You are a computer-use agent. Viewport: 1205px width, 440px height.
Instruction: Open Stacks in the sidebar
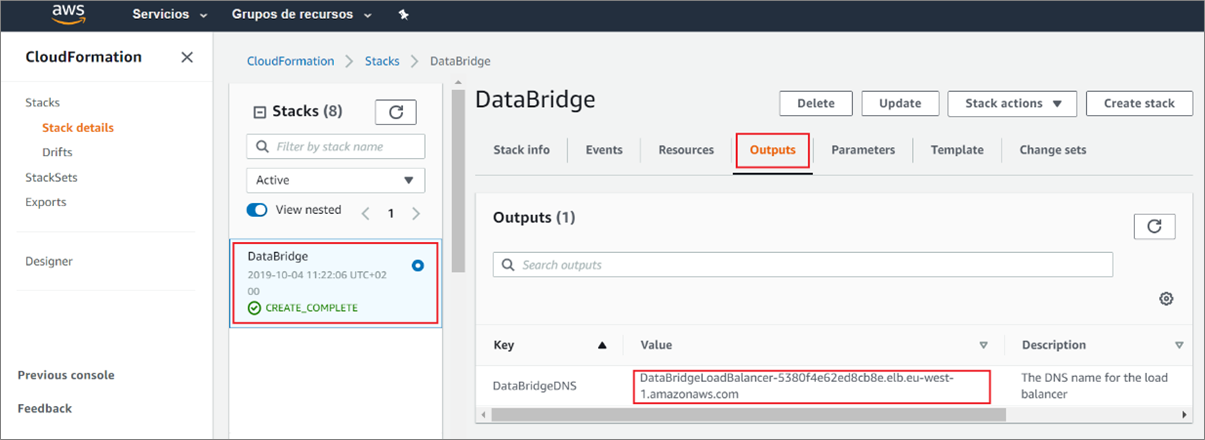point(43,102)
